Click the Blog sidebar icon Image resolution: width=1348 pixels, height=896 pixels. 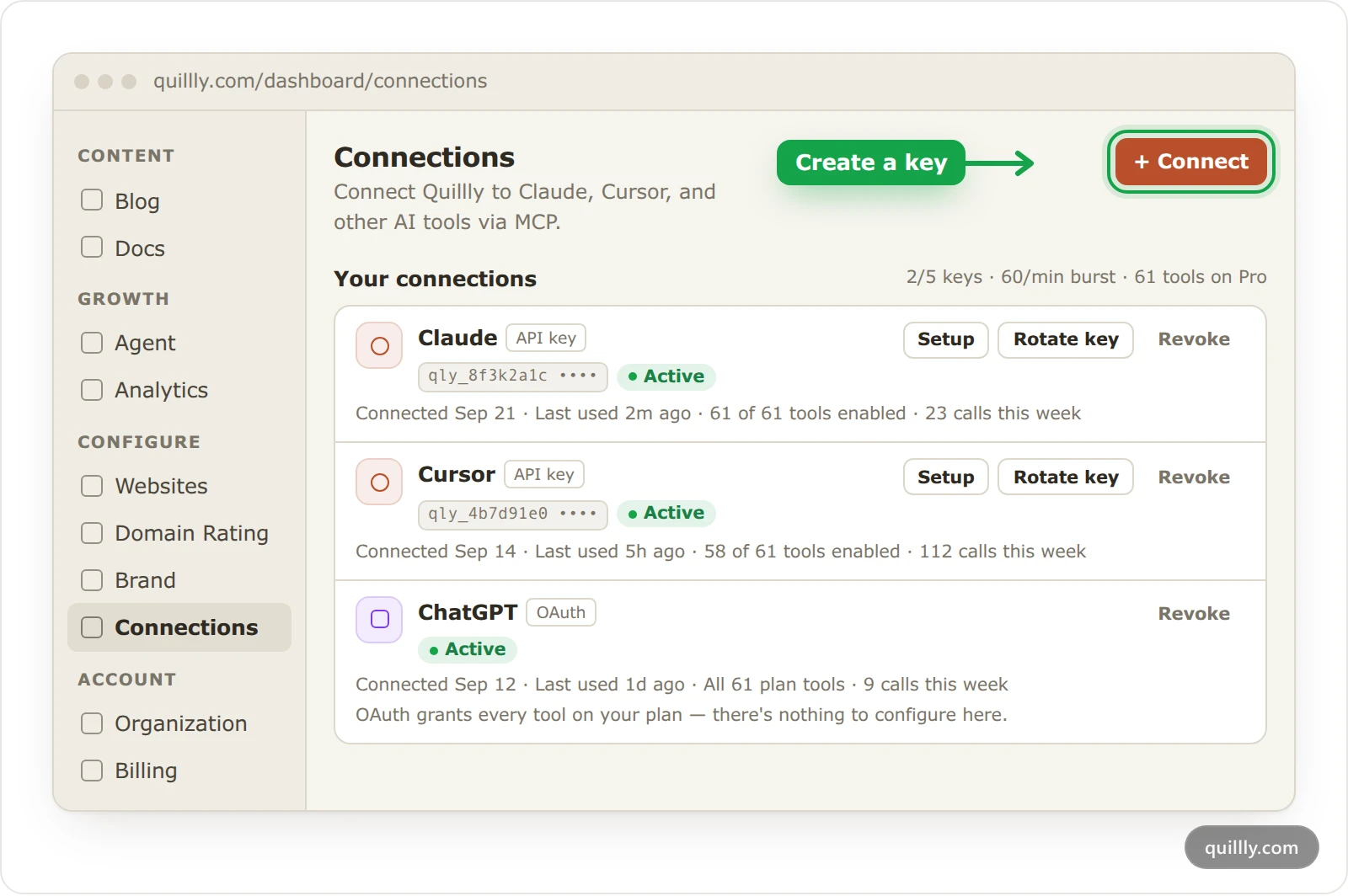coord(92,200)
